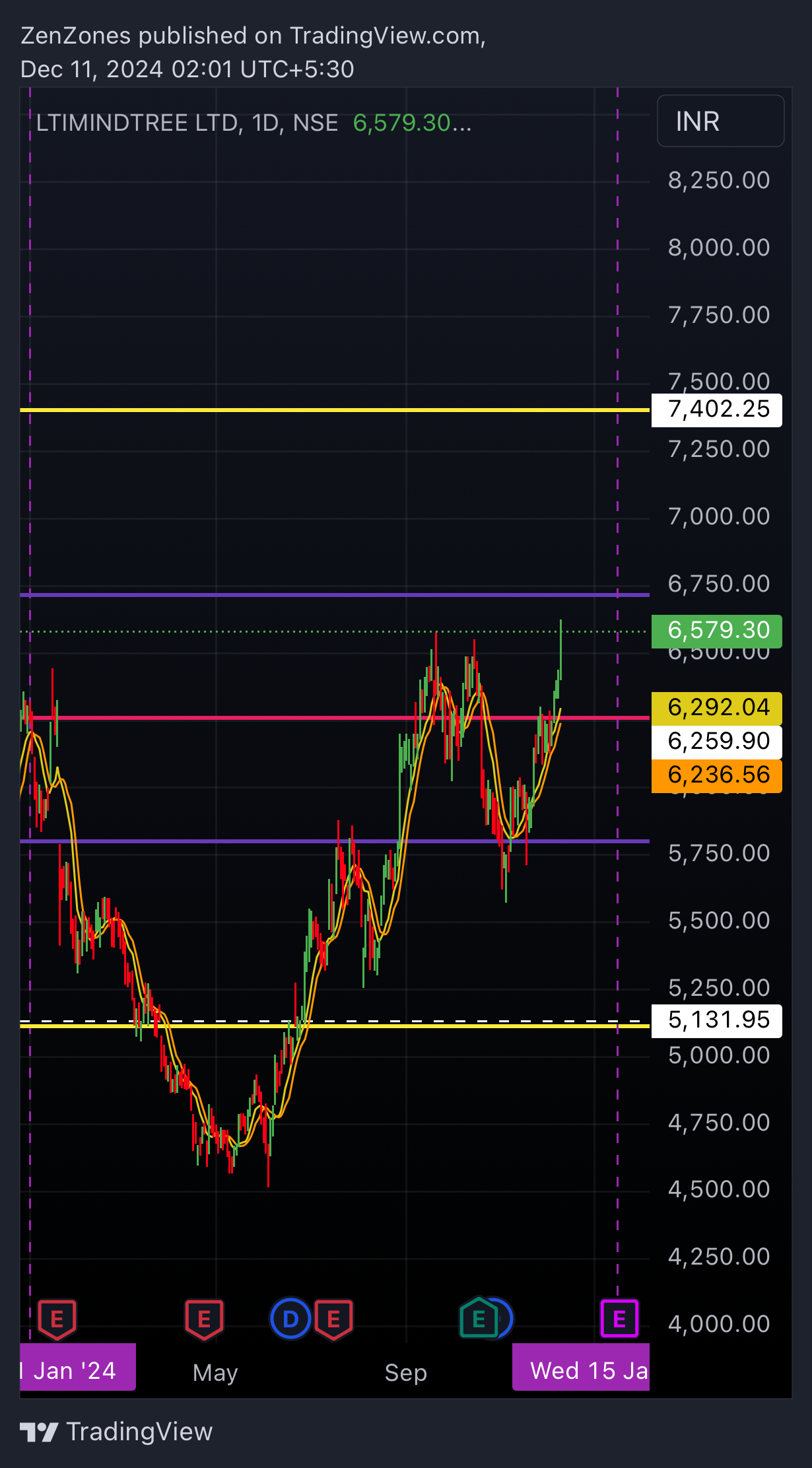Click the TradingView wordmark text at bottom
This screenshot has width=812, height=1468.
pyautogui.click(x=140, y=1432)
